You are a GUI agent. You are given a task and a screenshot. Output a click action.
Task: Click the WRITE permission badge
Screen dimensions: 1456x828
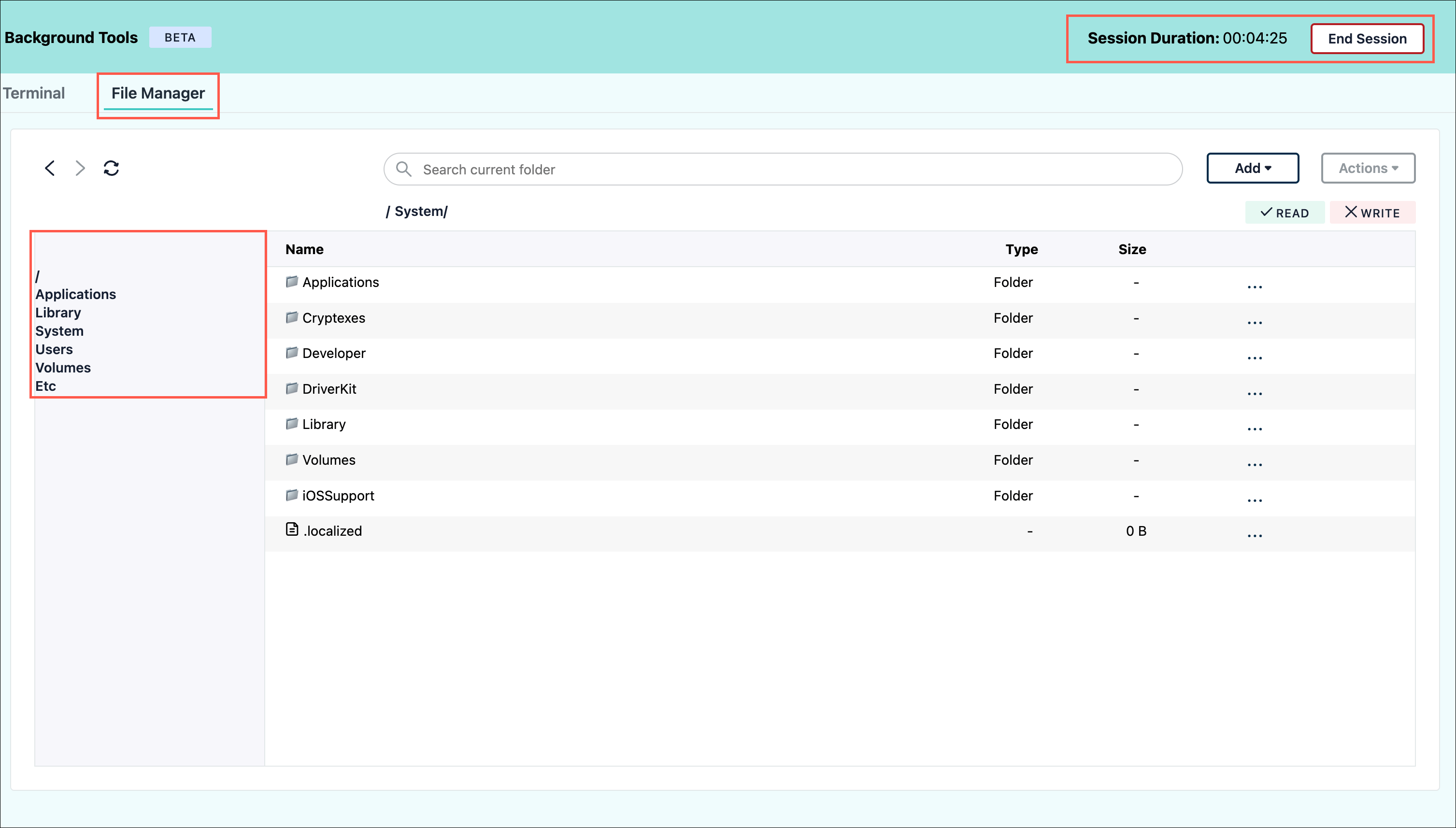click(1372, 213)
